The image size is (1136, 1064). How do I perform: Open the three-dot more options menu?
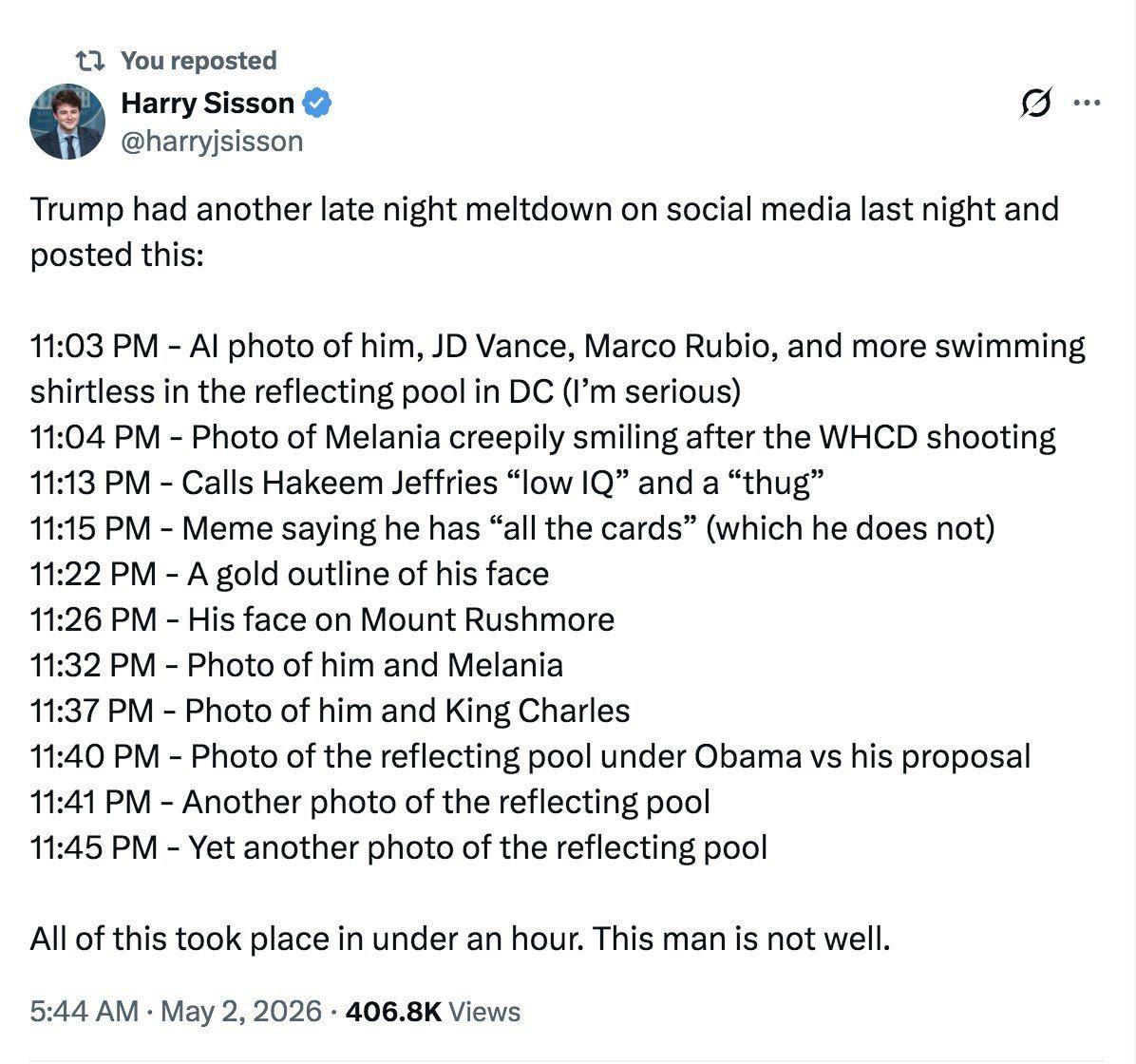[1087, 103]
